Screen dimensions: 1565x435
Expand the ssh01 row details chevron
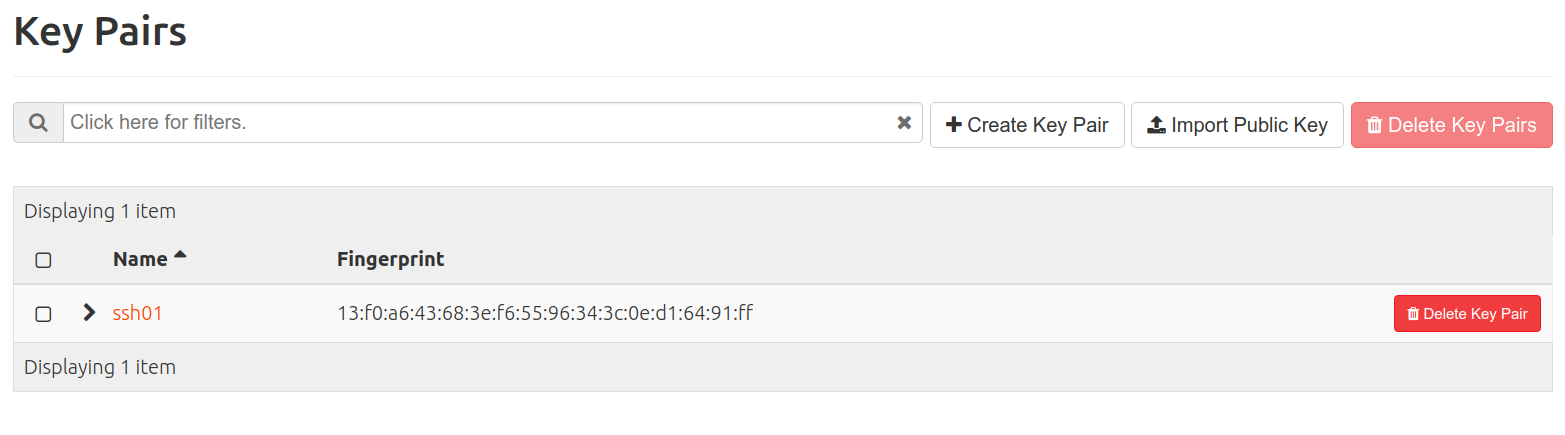[x=89, y=313]
